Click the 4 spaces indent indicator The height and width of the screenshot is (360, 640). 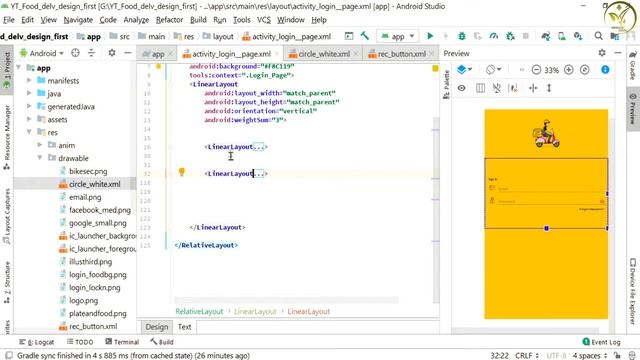[589, 356]
